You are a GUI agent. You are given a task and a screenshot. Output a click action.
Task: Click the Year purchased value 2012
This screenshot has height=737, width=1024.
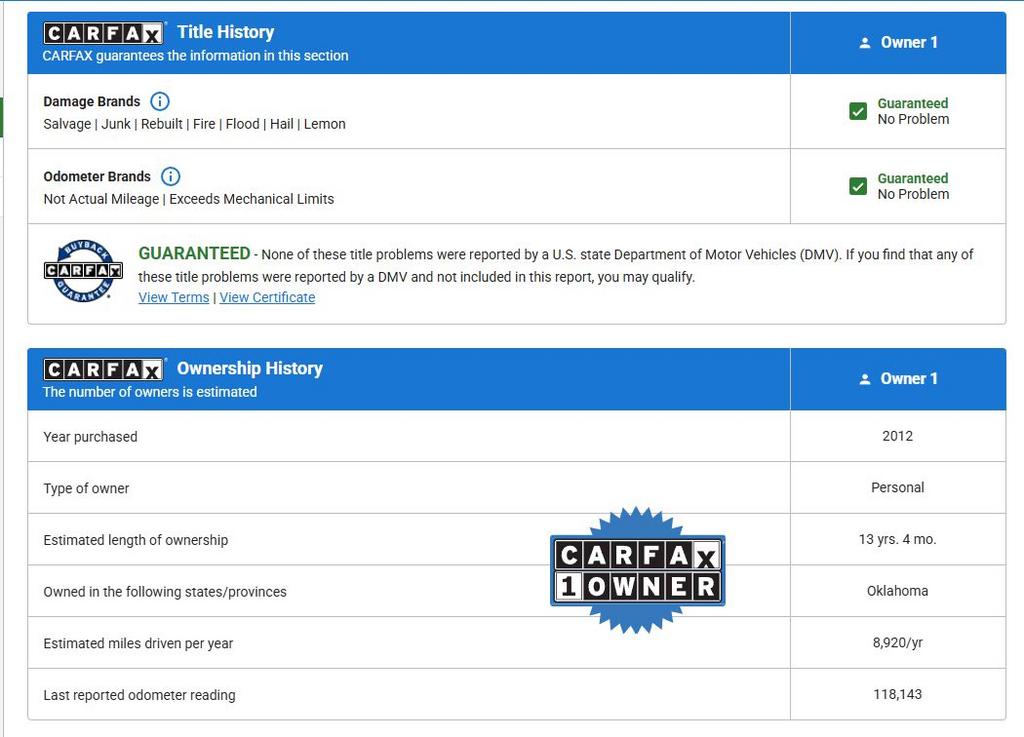coord(897,436)
